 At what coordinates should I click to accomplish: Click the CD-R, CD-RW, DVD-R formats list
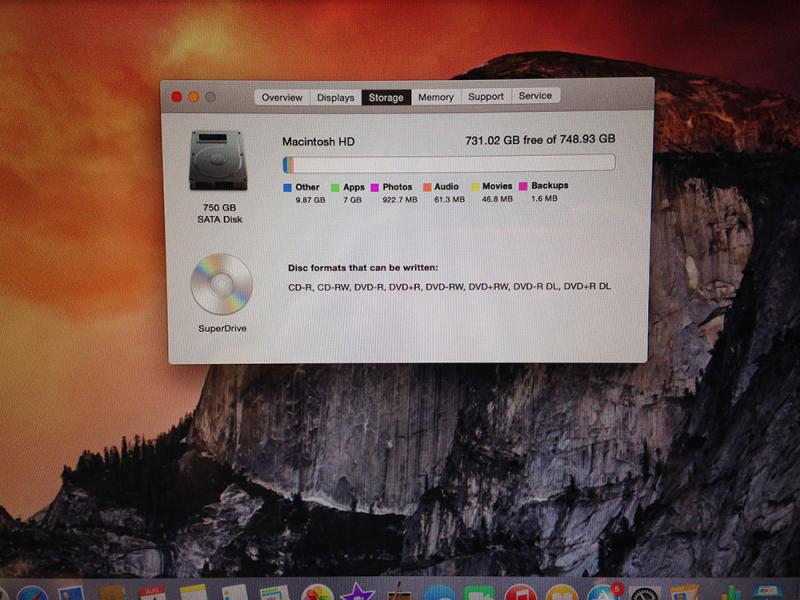tap(449, 287)
